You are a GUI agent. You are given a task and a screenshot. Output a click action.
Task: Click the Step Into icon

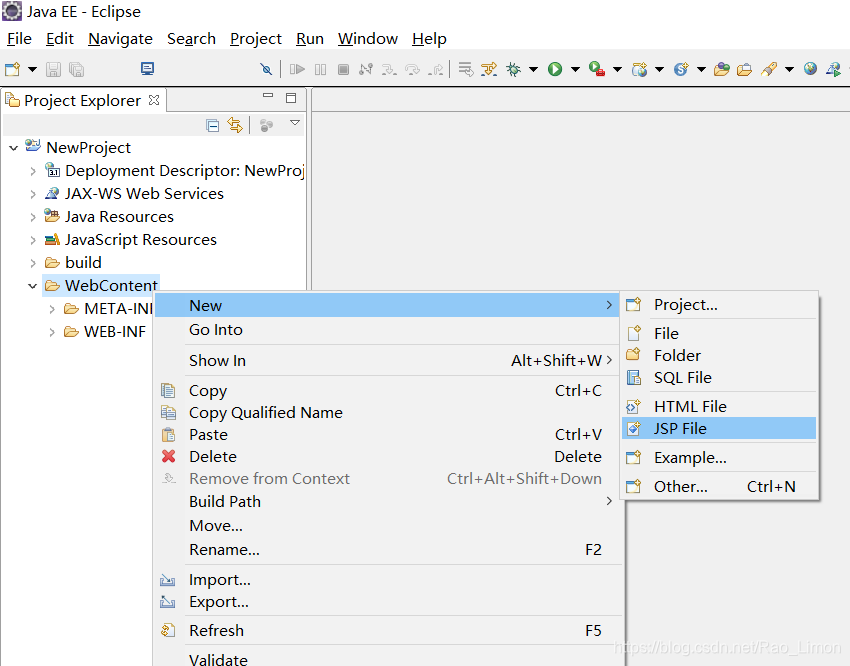[x=389, y=69]
